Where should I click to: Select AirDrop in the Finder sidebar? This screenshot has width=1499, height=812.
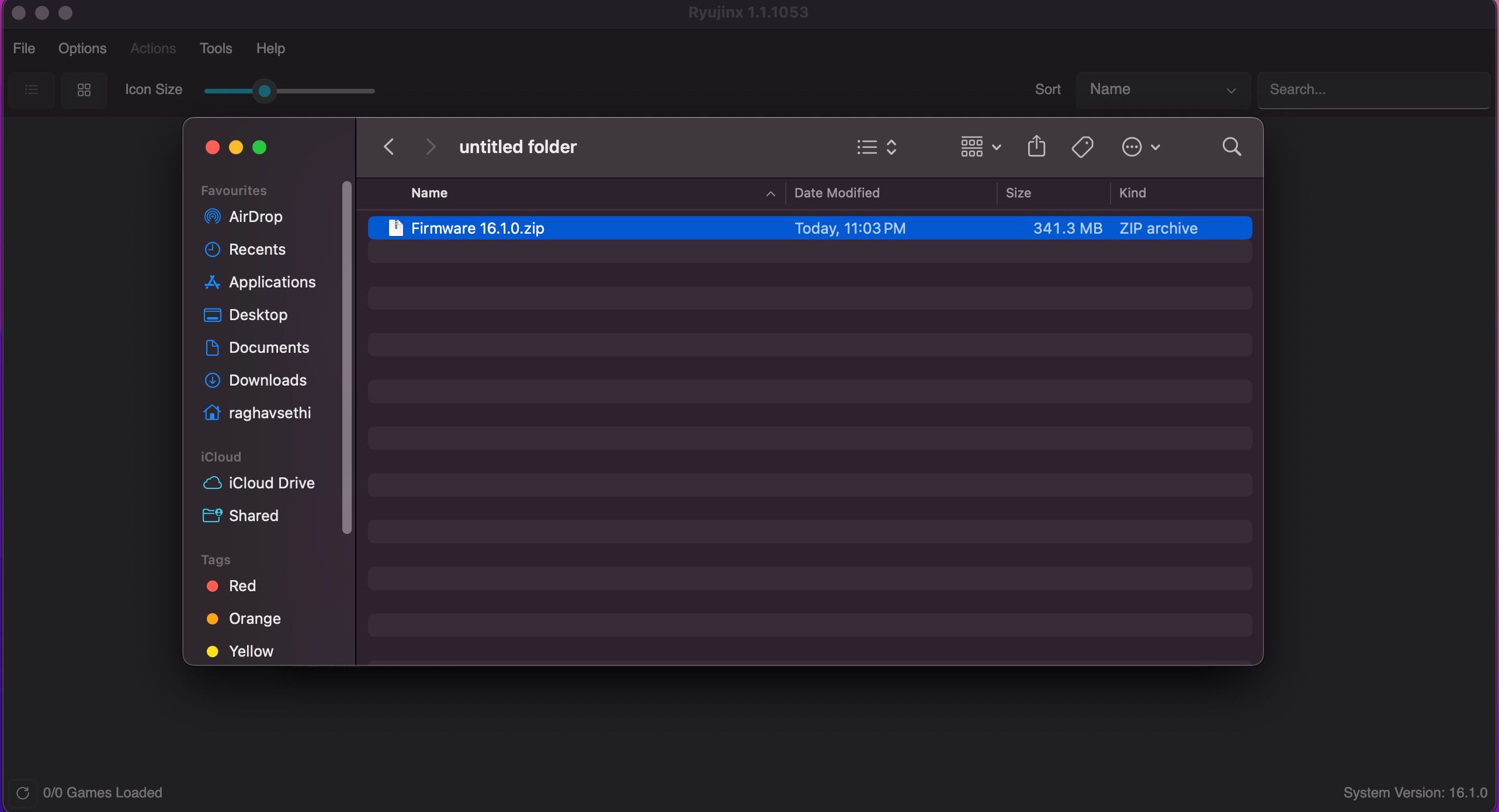tap(255, 216)
